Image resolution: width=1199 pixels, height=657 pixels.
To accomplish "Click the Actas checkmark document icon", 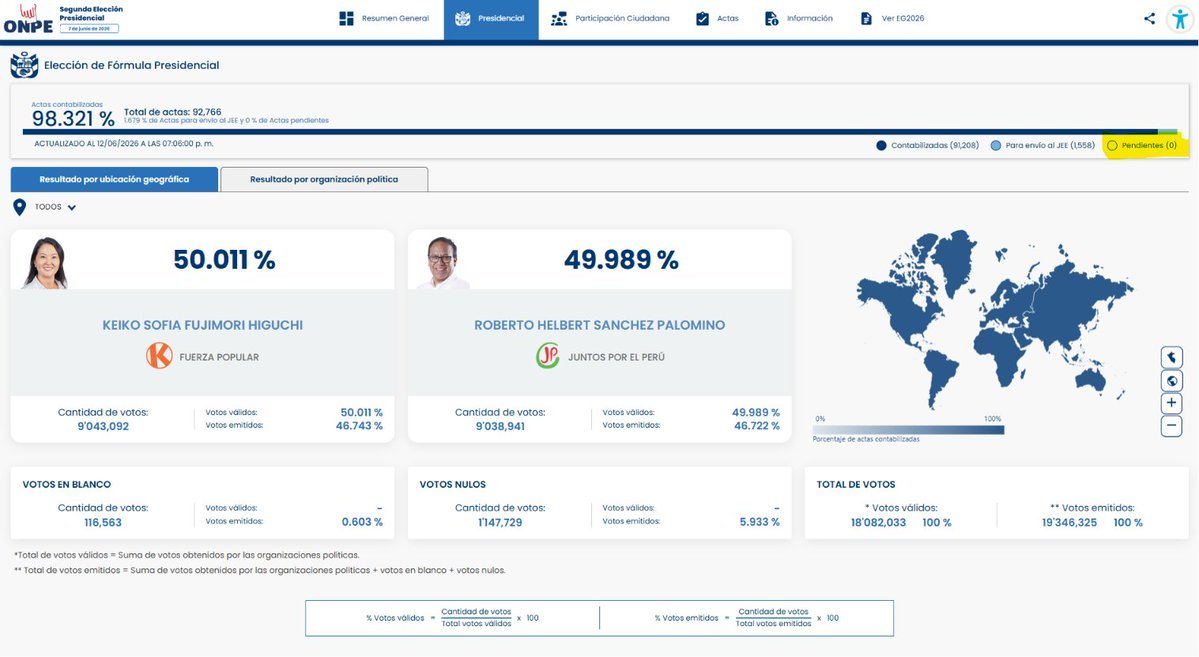I will [x=703, y=18].
